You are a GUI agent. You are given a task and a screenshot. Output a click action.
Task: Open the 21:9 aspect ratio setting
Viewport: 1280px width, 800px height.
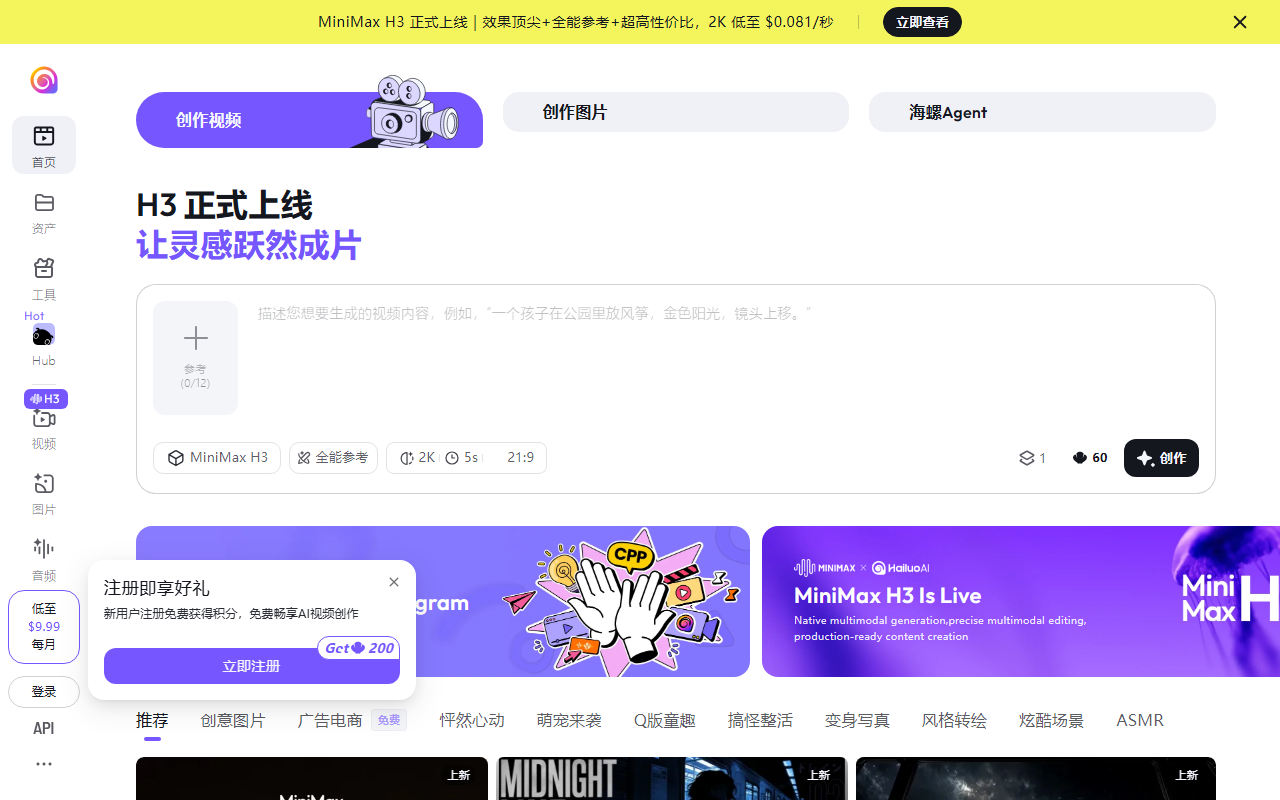518,458
